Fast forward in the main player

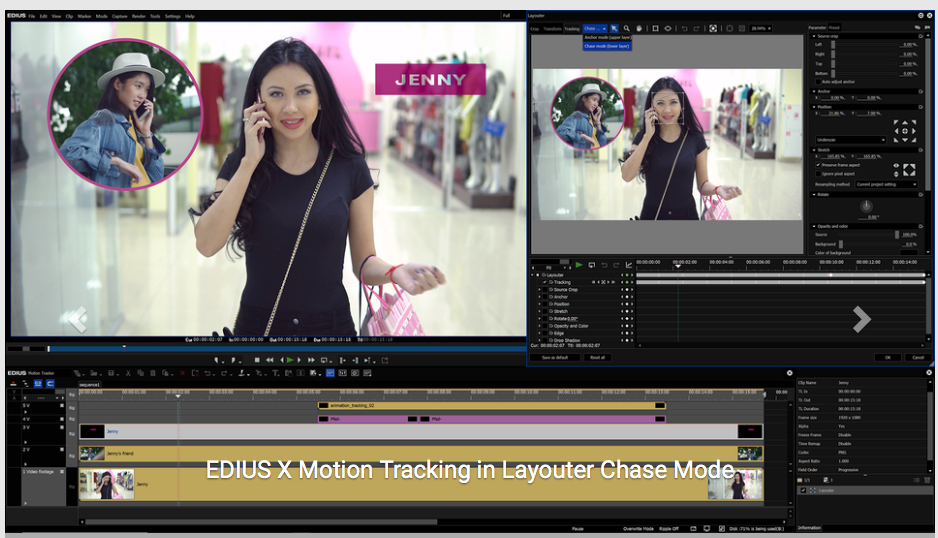311,360
